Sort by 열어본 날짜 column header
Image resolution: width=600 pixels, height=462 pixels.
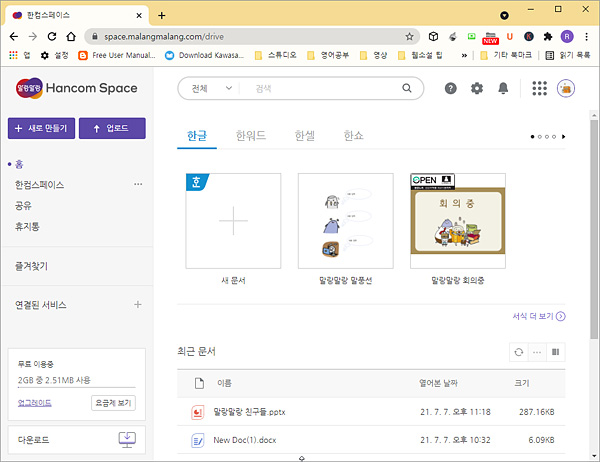point(438,383)
